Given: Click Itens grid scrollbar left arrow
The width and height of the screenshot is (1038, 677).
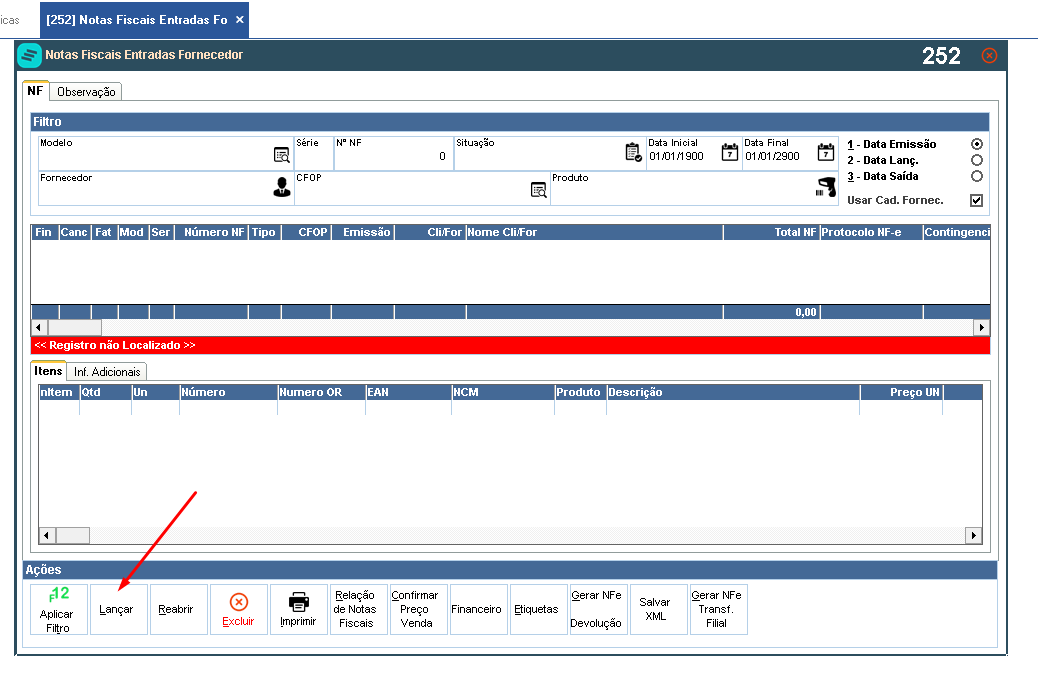Looking at the screenshot, I should [46, 535].
